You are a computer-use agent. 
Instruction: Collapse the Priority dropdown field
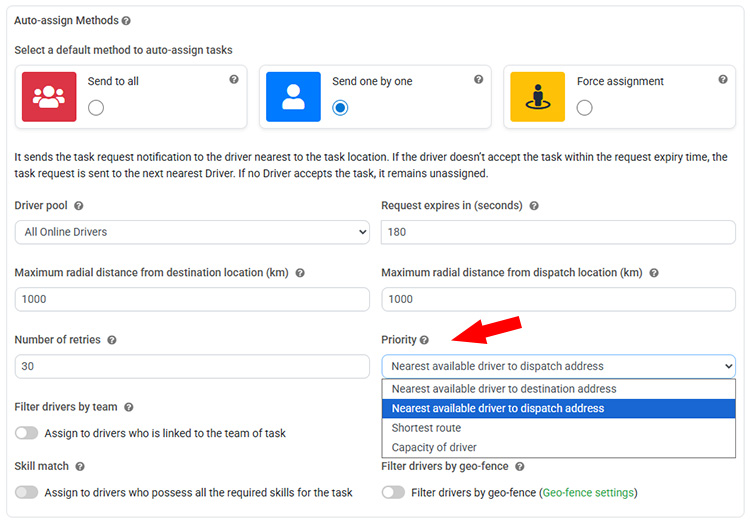tap(558, 366)
